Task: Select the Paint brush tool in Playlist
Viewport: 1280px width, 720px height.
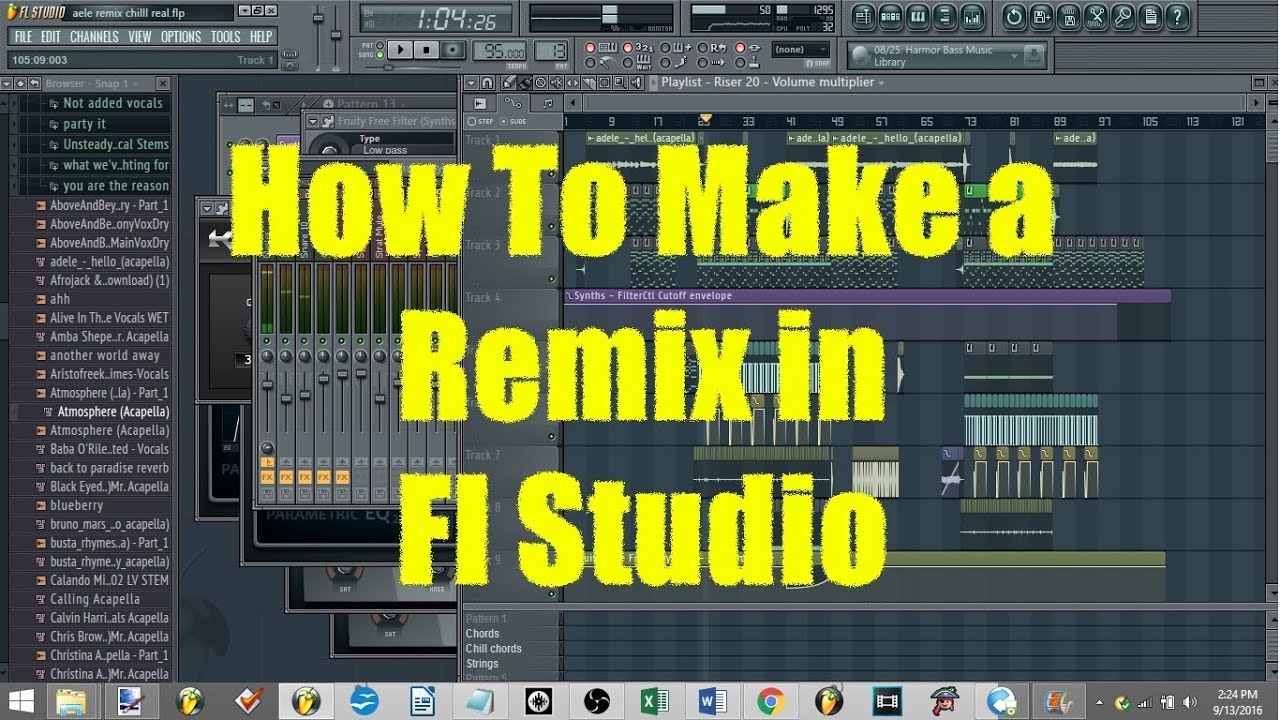Action: pos(525,83)
